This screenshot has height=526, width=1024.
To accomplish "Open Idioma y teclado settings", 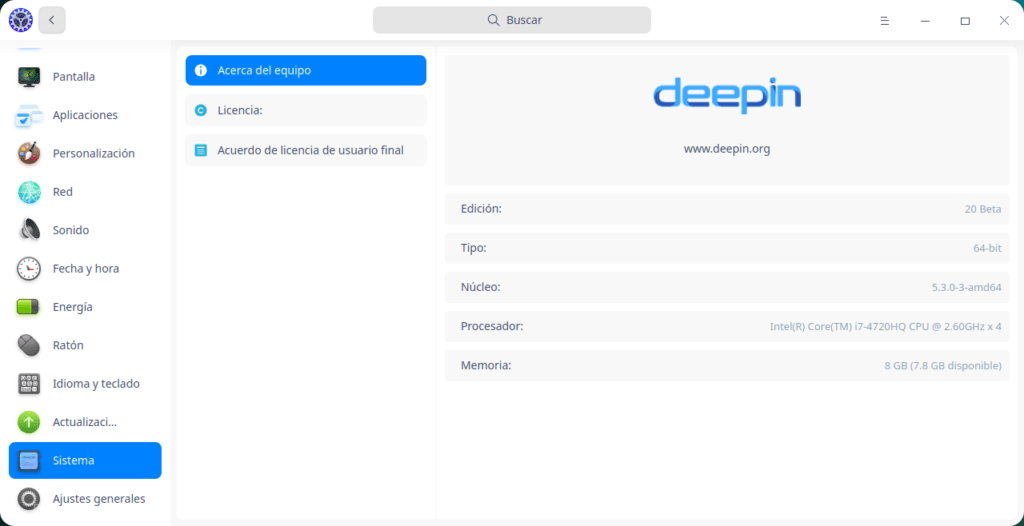I will coord(85,384).
